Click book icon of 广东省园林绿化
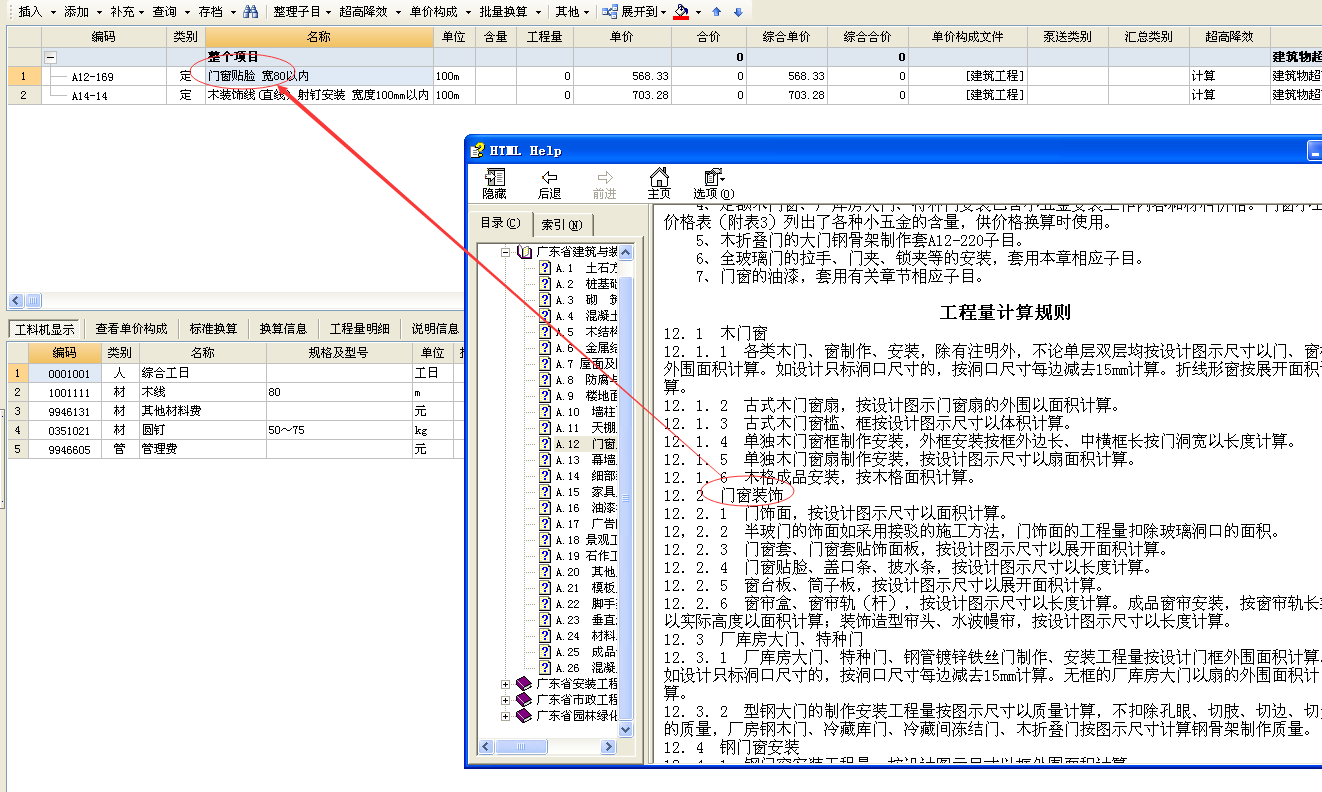This screenshot has height=792, width=1322. click(524, 716)
